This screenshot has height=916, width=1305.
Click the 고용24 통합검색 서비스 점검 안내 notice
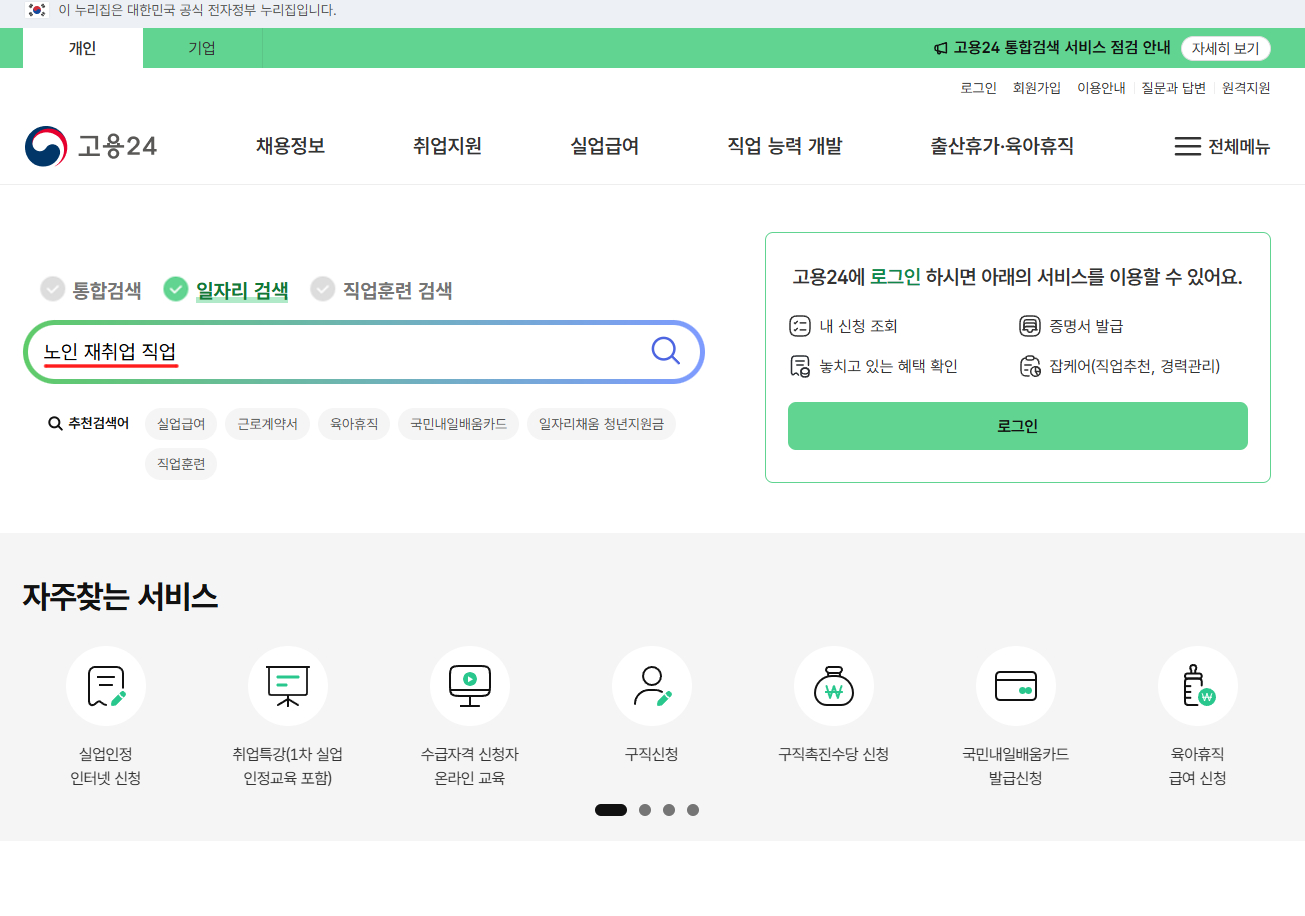[1061, 48]
